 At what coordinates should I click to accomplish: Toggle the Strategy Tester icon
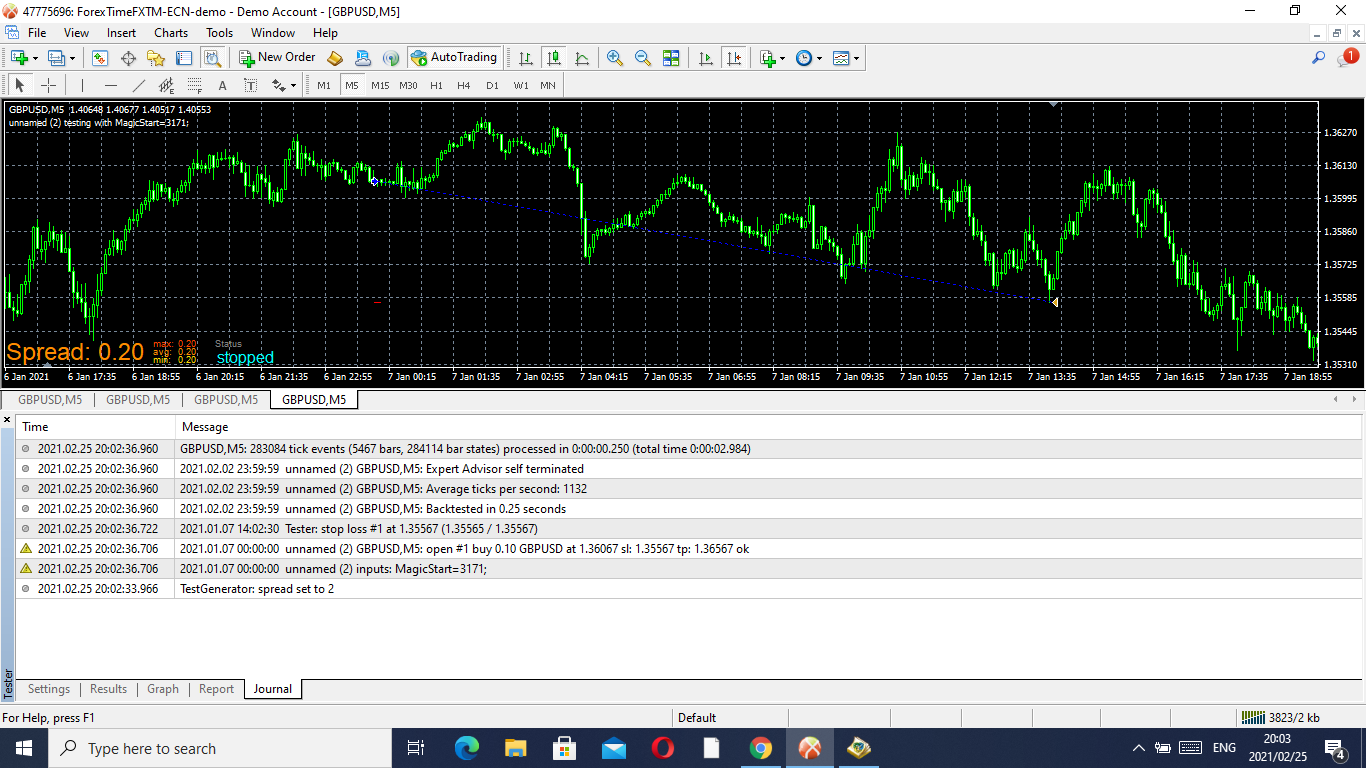pyautogui.click(x=212, y=58)
